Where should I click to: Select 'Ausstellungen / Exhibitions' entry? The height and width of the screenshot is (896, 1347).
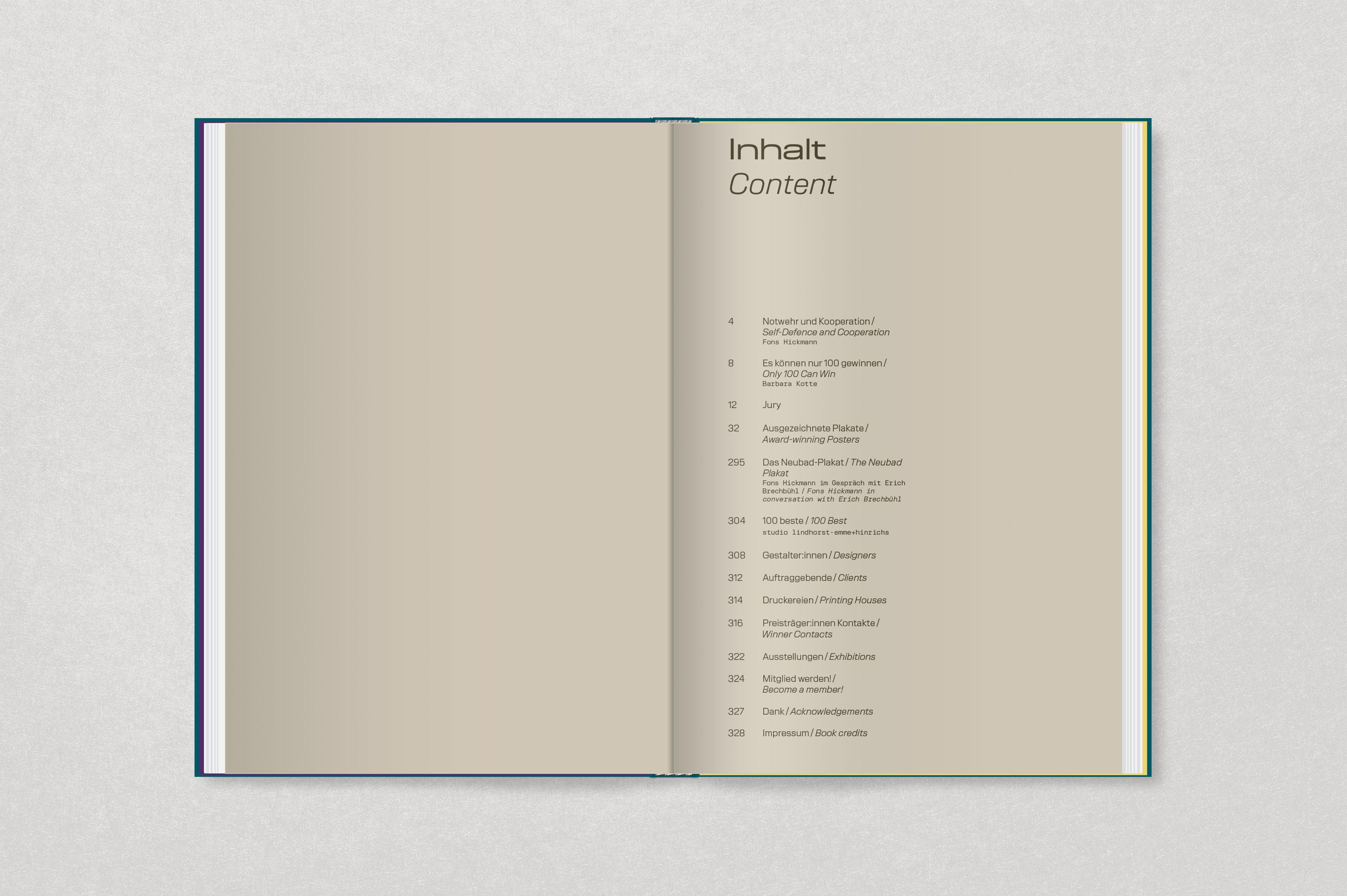819,657
